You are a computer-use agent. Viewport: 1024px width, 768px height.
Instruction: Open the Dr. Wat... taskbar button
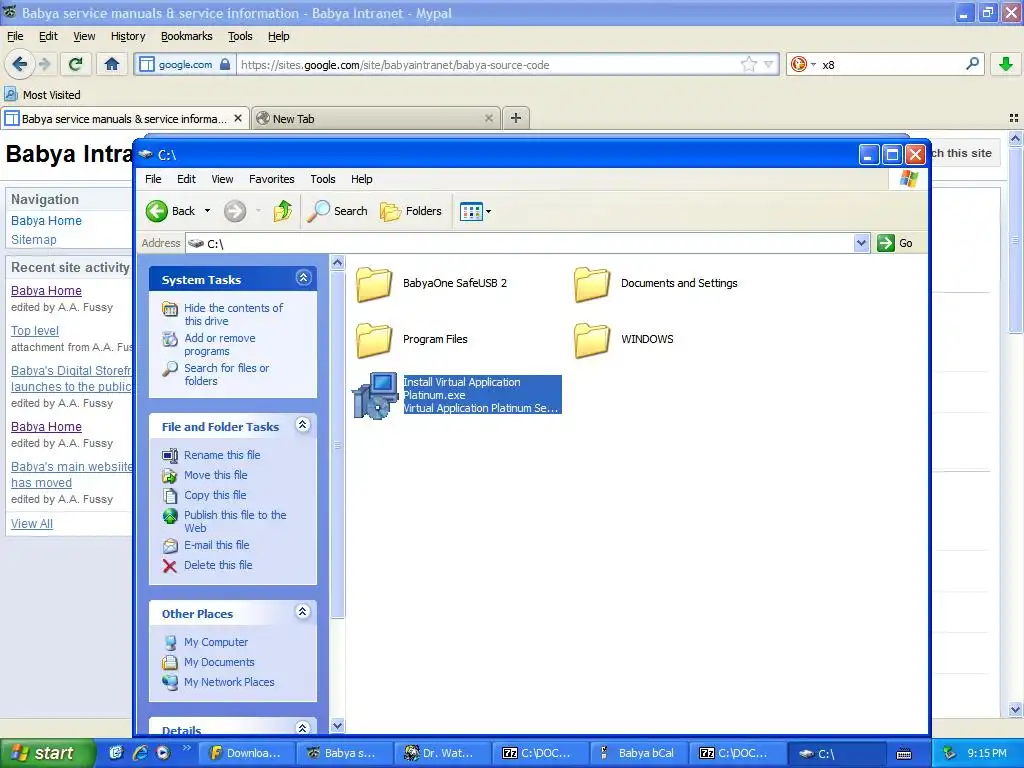(441, 753)
